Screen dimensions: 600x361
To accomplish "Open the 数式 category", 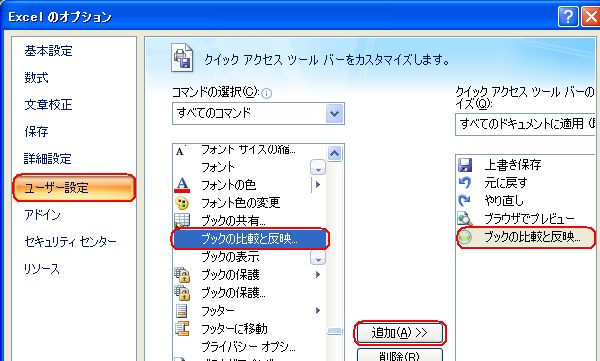I will pyautogui.click(x=36, y=78).
